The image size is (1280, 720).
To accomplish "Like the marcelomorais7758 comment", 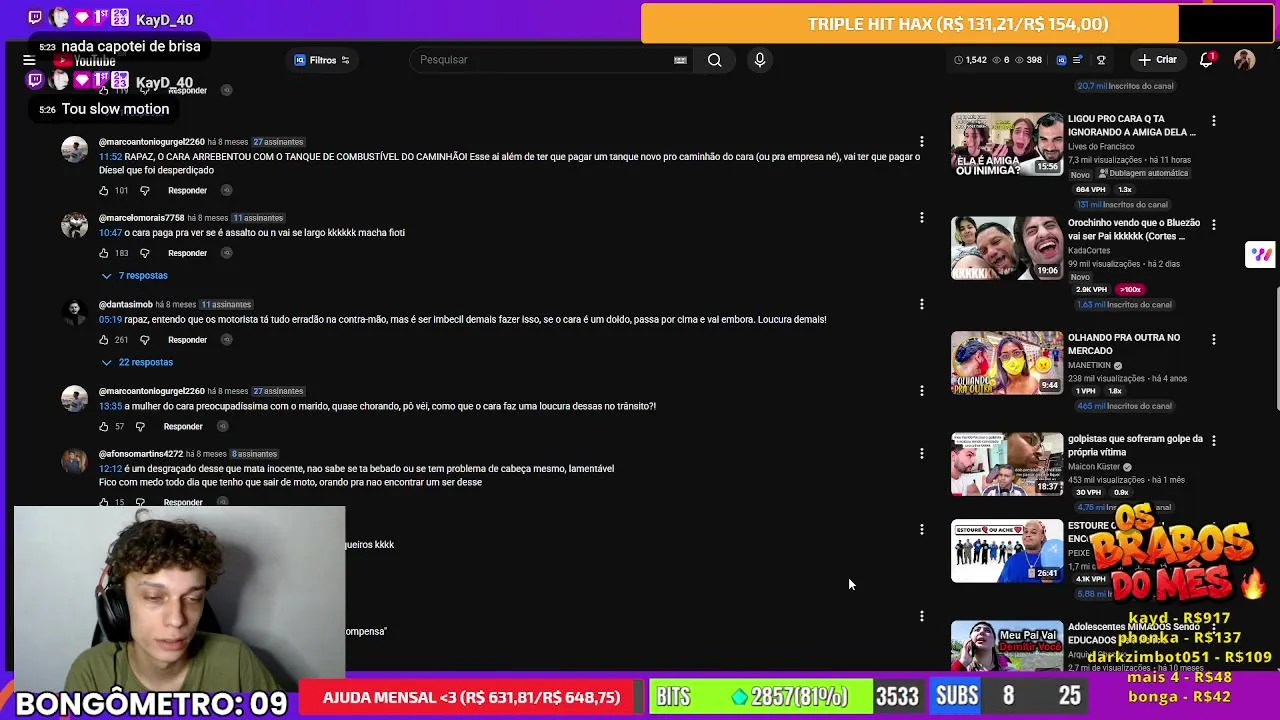I will pyautogui.click(x=104, y=253).
